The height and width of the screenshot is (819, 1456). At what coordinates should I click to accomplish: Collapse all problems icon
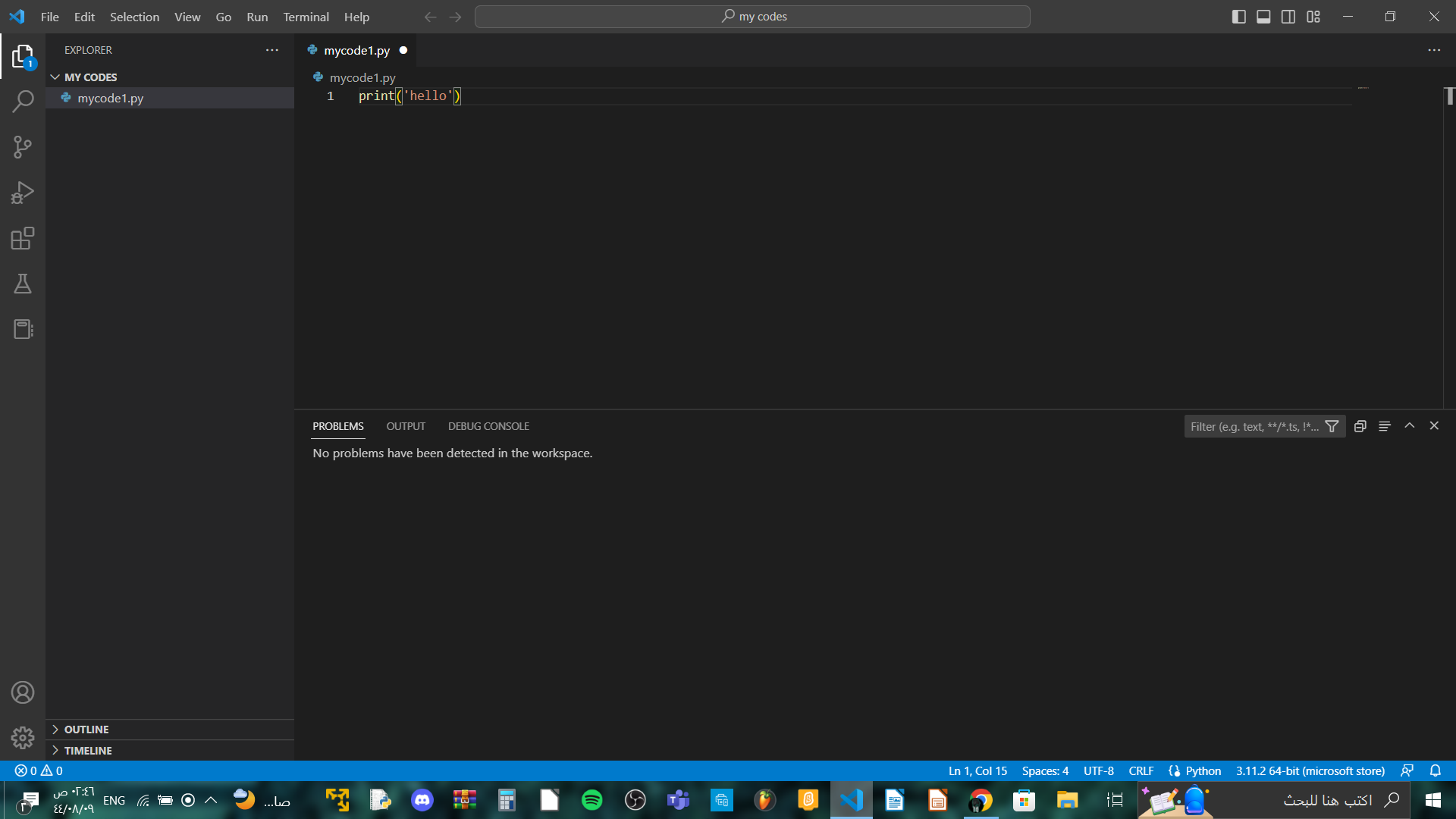tap(1360, 426)
